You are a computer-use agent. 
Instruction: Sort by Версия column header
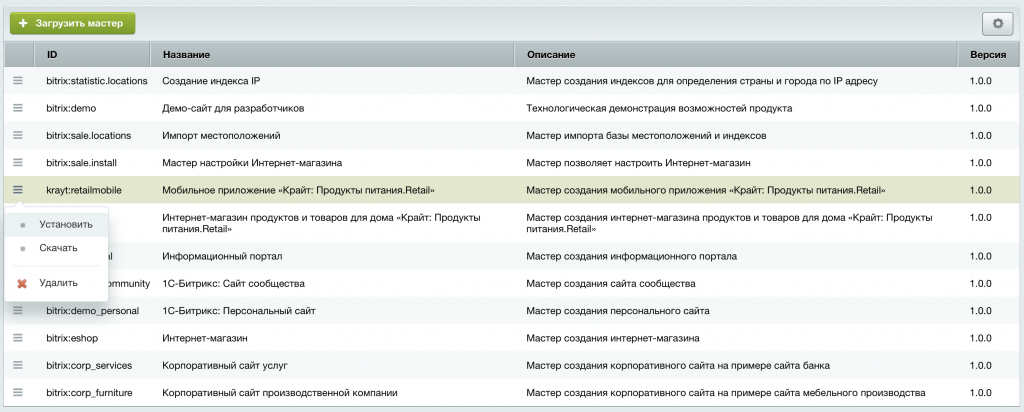(988, 55)
